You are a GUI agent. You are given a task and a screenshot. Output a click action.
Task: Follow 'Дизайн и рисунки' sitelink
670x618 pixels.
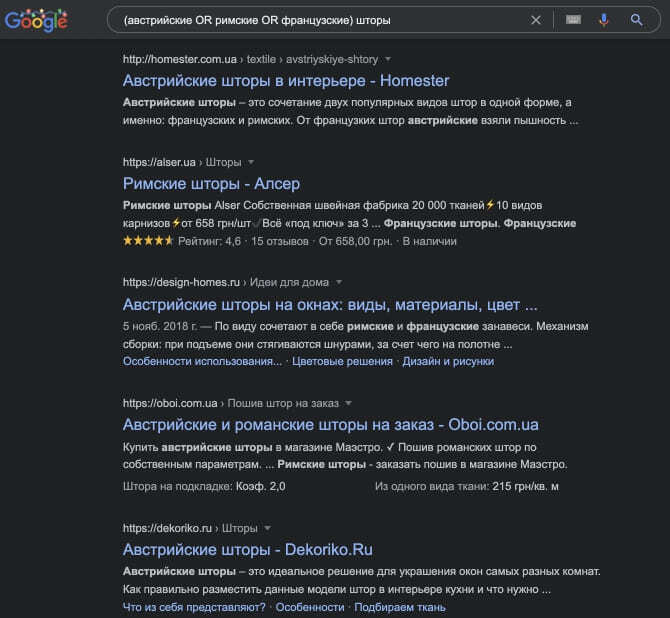click(448, 362)
